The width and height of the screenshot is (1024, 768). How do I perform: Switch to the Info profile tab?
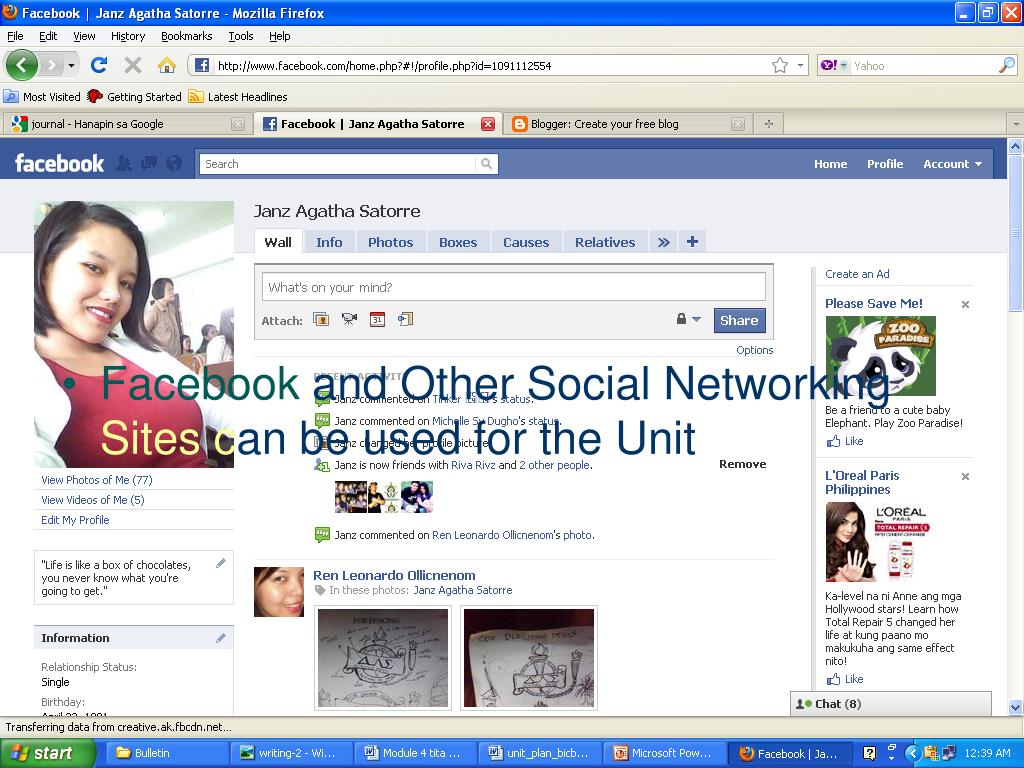pos(329,242)
